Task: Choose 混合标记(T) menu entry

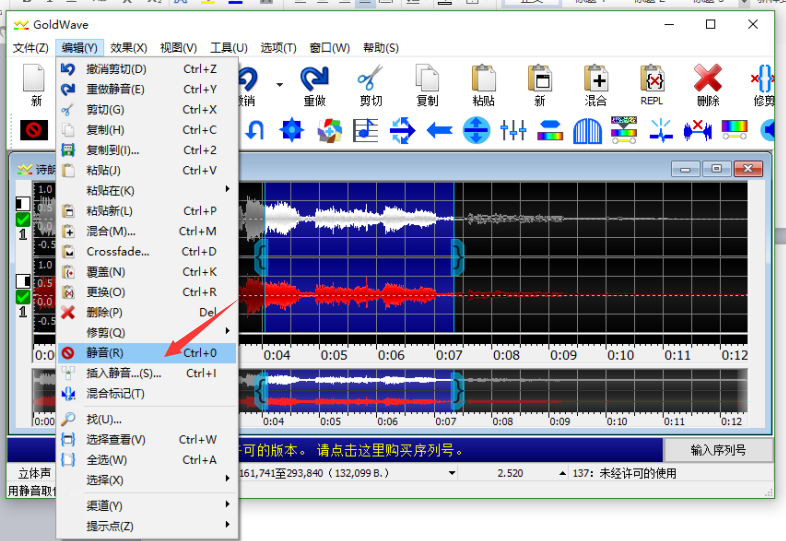Action: click(147, 394)
